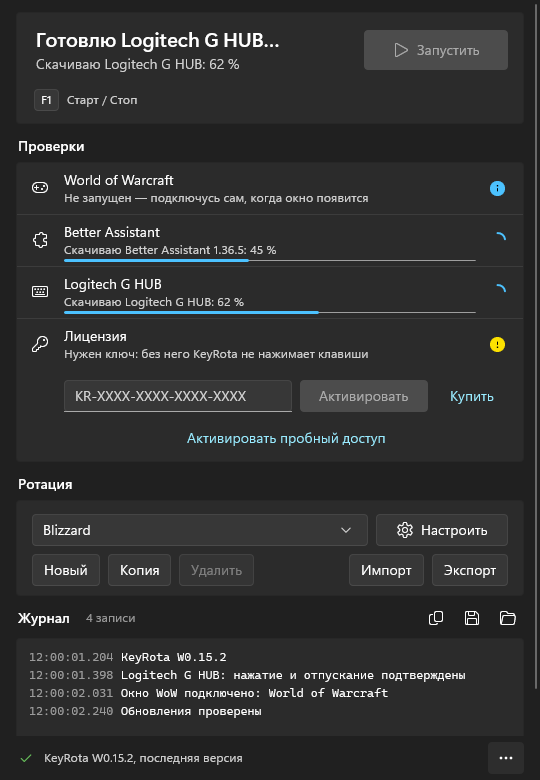Click the blue info icon for World of Warcraft

coord(497,189)
